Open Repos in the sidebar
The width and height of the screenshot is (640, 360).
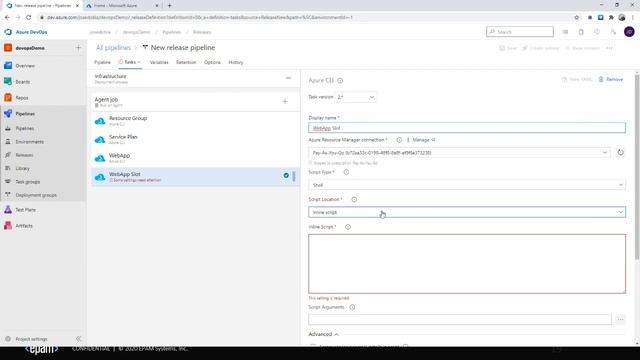click(x=22, y=98)
